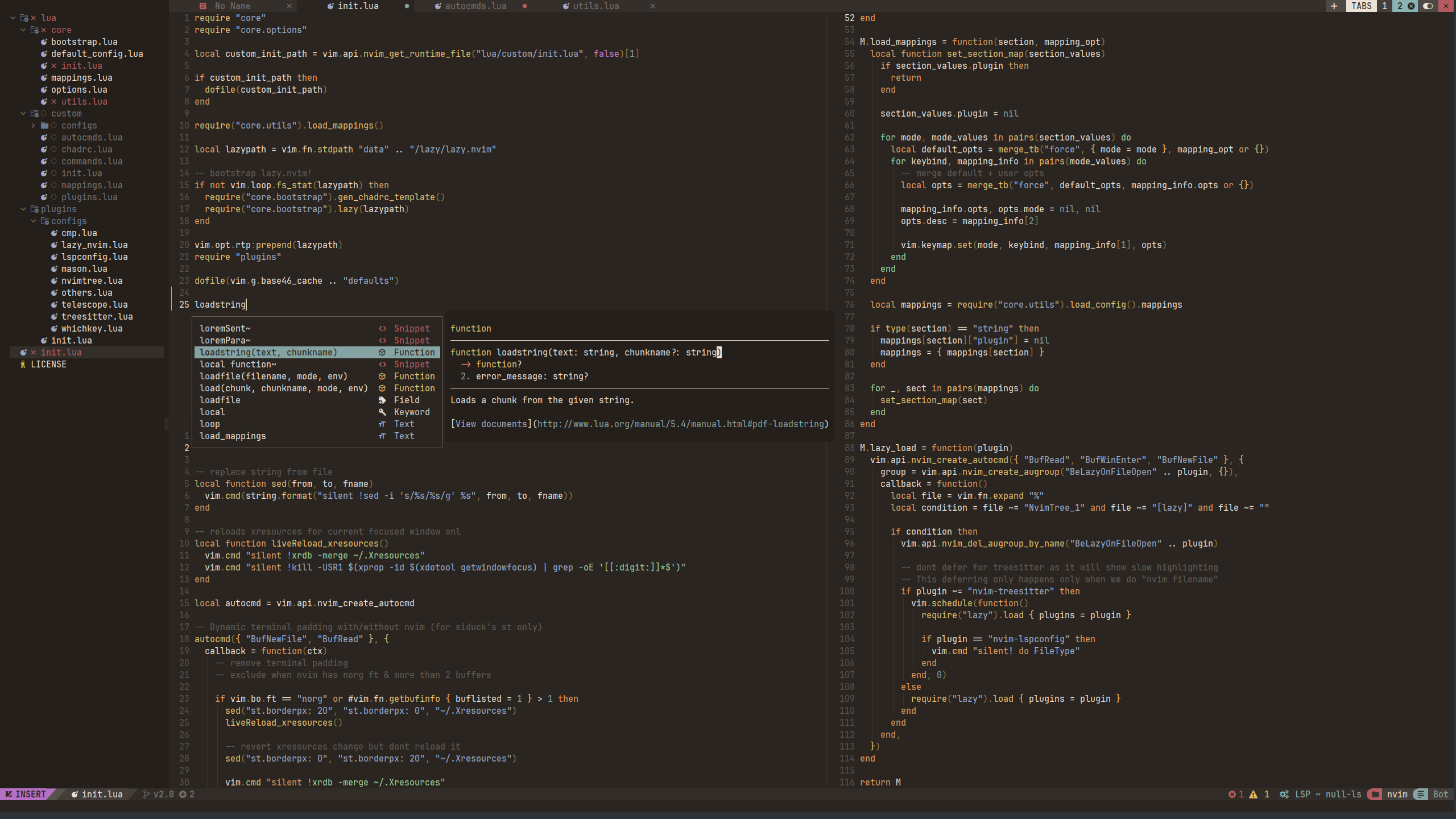Choose loremSent~ snippet completion
1456x819 pixels.
pos(317,328)
